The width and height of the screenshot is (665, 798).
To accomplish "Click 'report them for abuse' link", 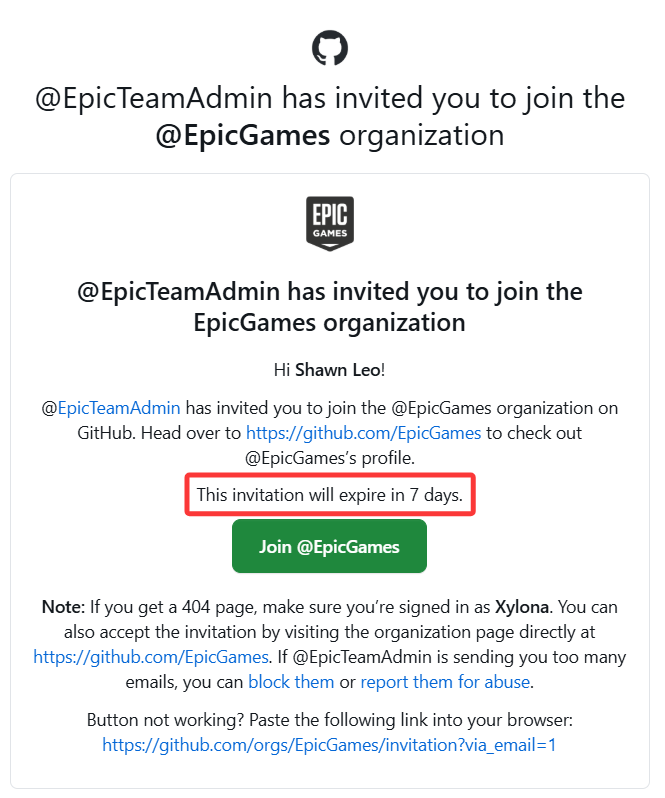I will click(445, 681).
